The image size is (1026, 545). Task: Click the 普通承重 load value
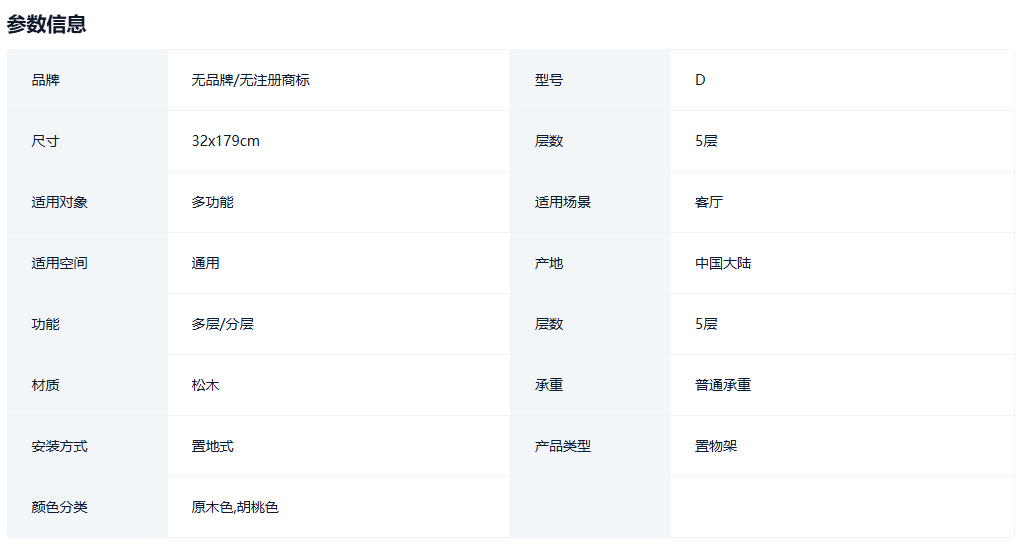(723, 385)
